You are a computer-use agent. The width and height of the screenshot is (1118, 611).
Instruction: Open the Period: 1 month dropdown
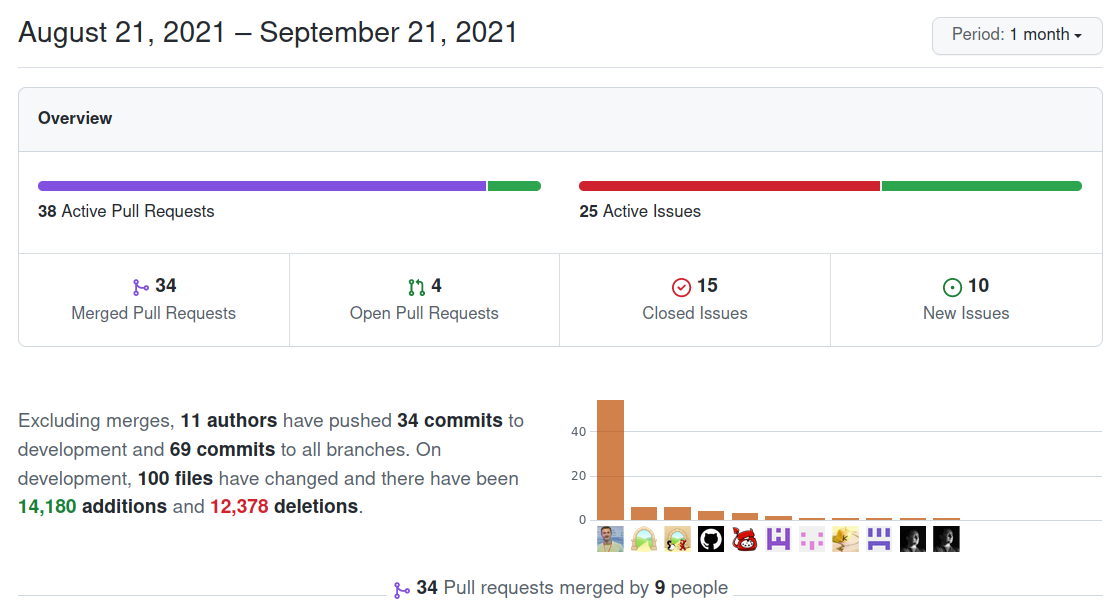click(1017, 35)
